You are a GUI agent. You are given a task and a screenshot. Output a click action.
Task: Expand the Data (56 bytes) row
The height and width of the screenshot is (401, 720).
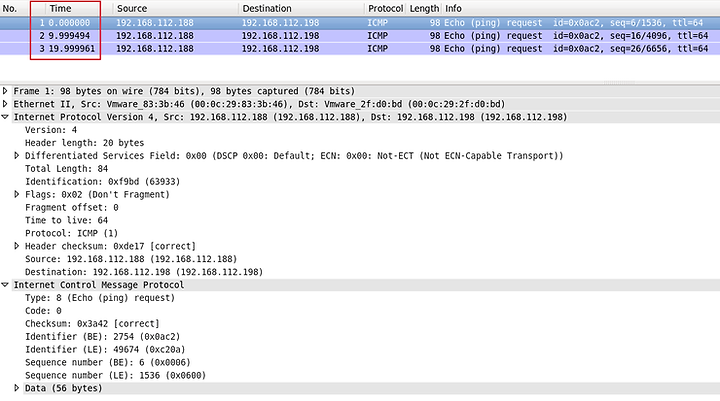tap(17, 388)
